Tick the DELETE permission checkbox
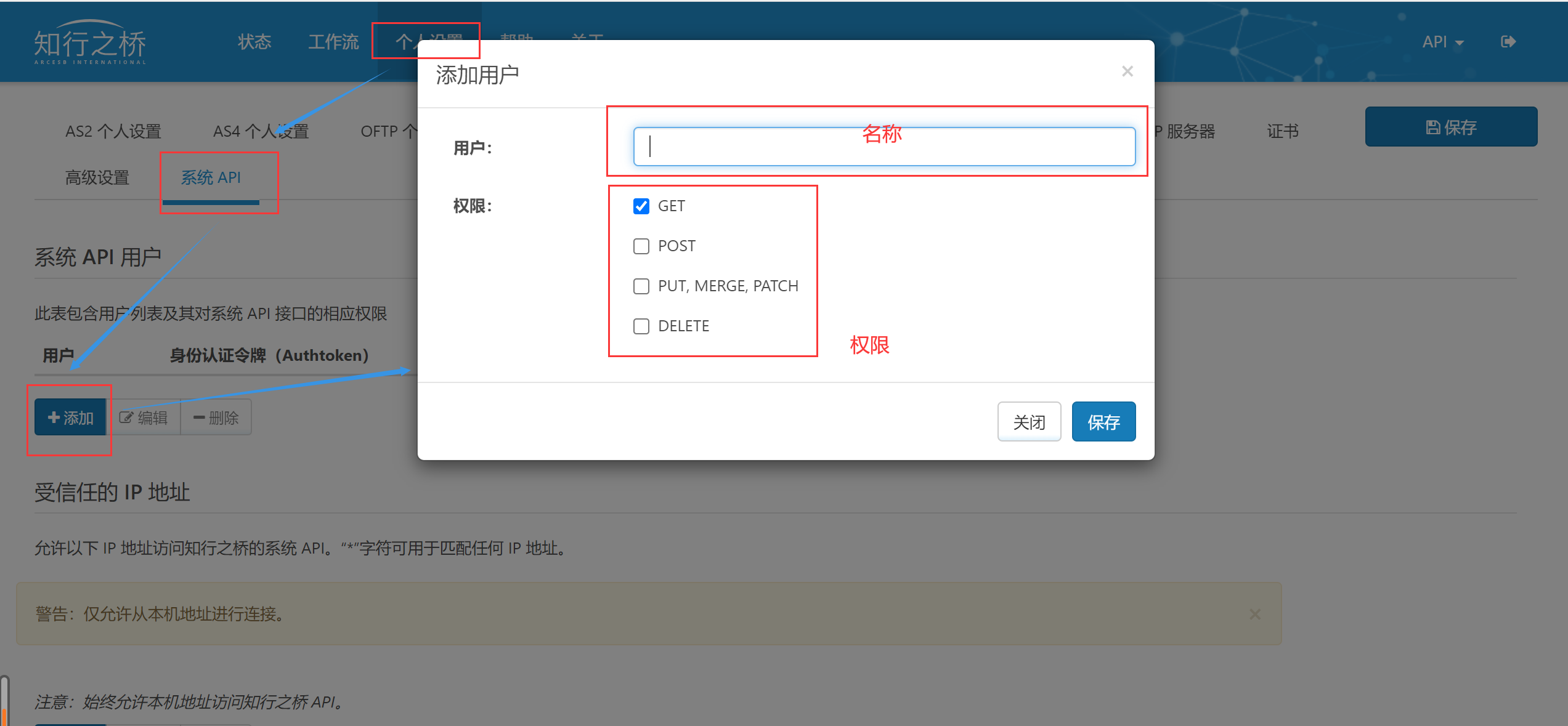Image resolution: width=1568 pixels, height=726 pixels. click(641, 326)
